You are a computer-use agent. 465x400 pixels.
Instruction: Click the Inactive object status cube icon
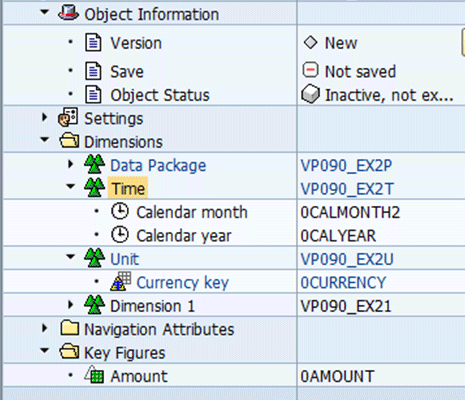click(x=310, y=94)
